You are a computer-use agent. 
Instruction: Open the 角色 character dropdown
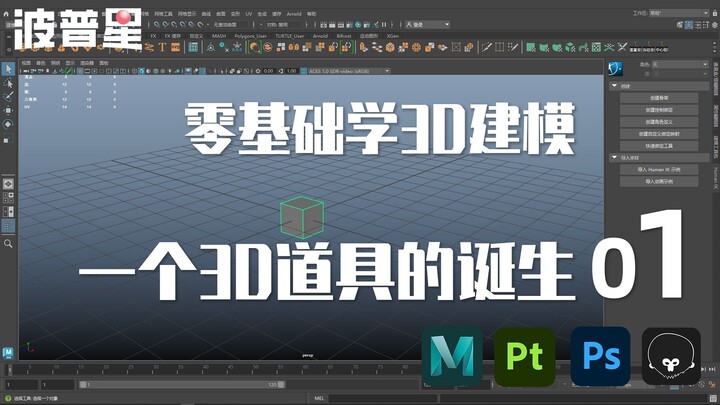pos(679,65)
